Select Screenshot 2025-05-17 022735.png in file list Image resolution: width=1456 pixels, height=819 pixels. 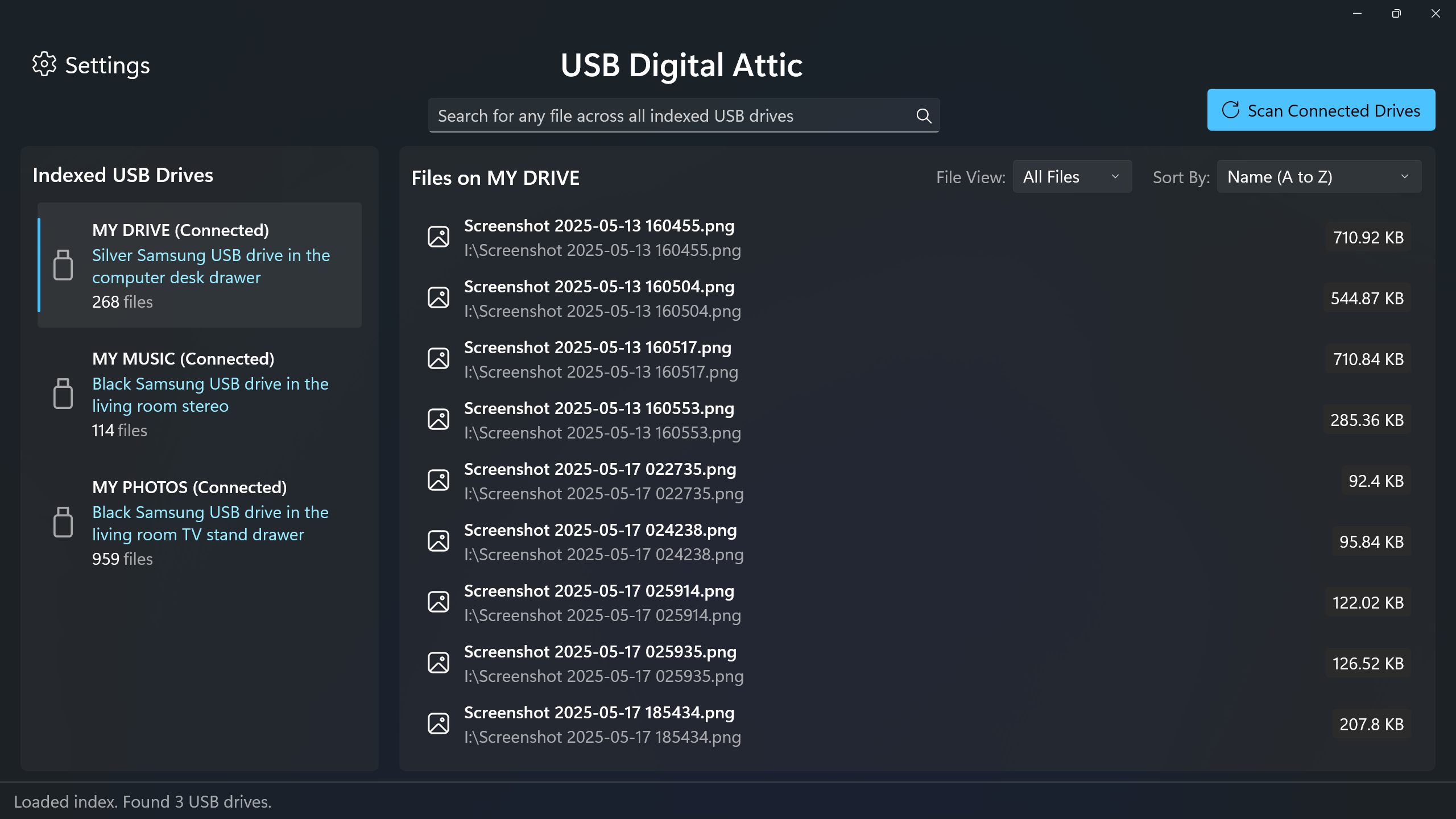coord(600,480)
